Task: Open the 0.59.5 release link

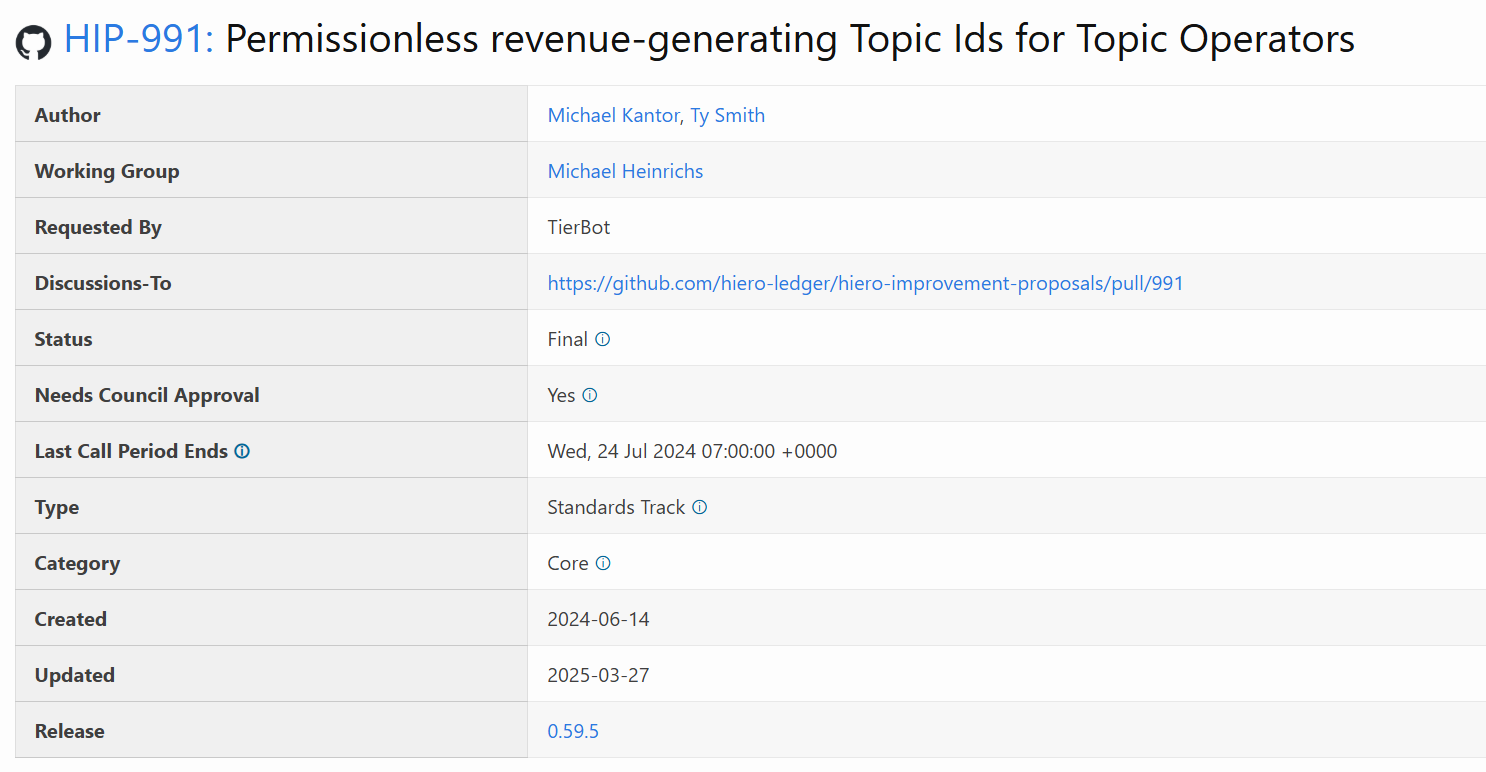Action: (573, 731)
